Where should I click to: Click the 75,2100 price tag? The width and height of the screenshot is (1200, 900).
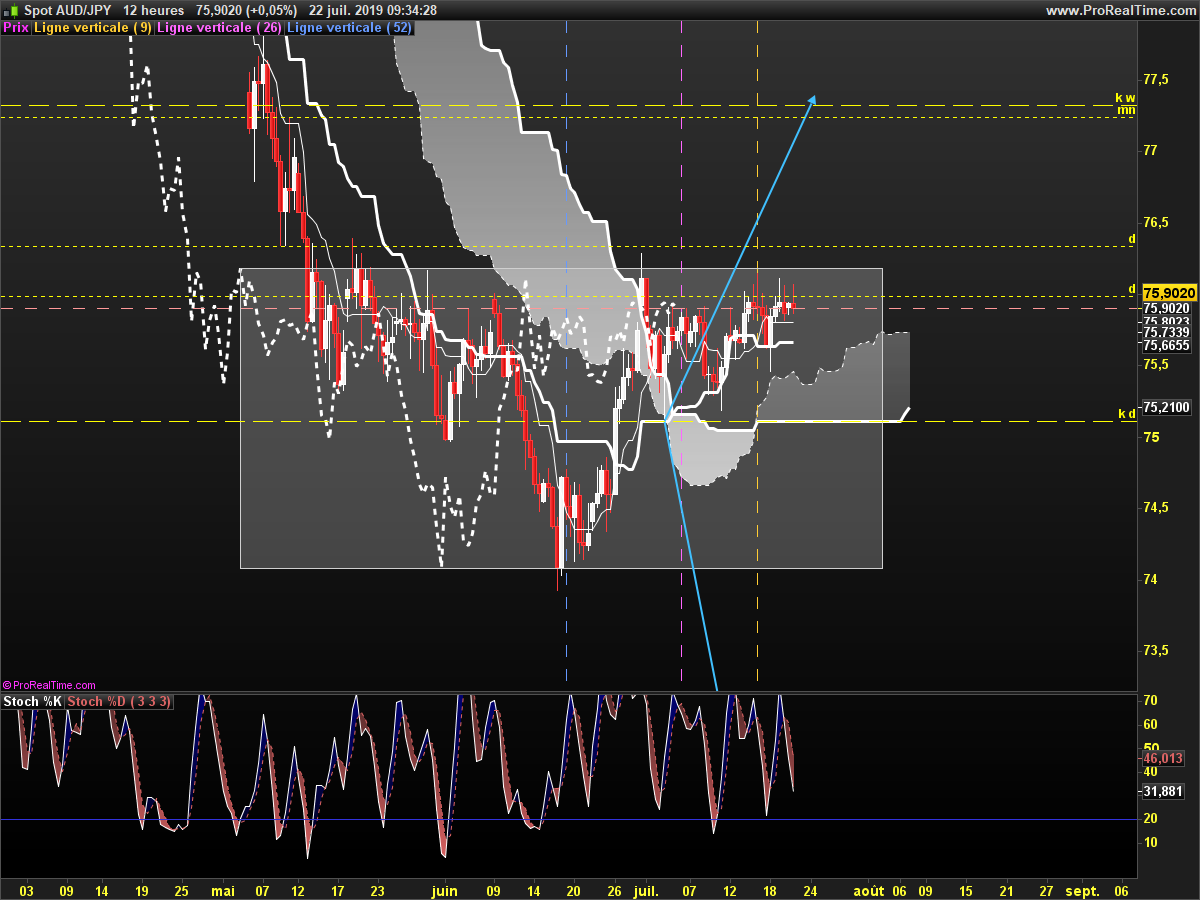tap(1166, 407)
